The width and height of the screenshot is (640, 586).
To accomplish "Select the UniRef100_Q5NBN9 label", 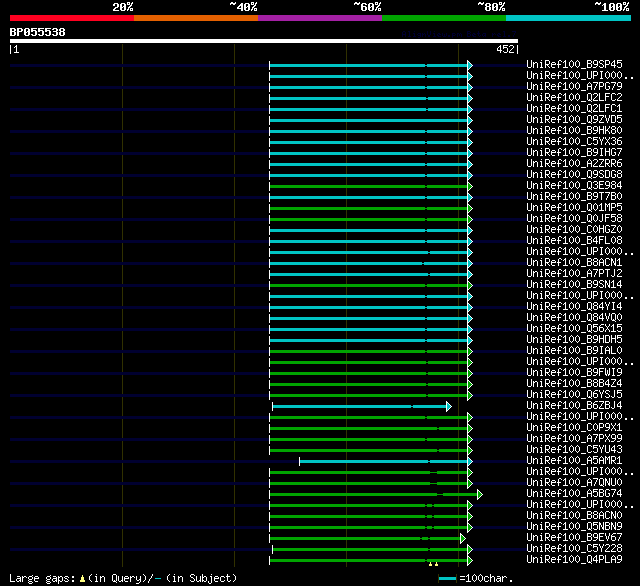I will tap(574, 527).
